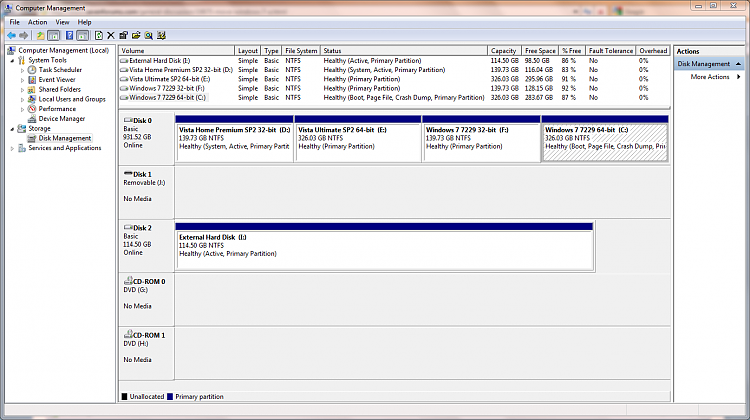Click the Event Viewer icon in tree

pyautogui.click(x=32, y=79)
